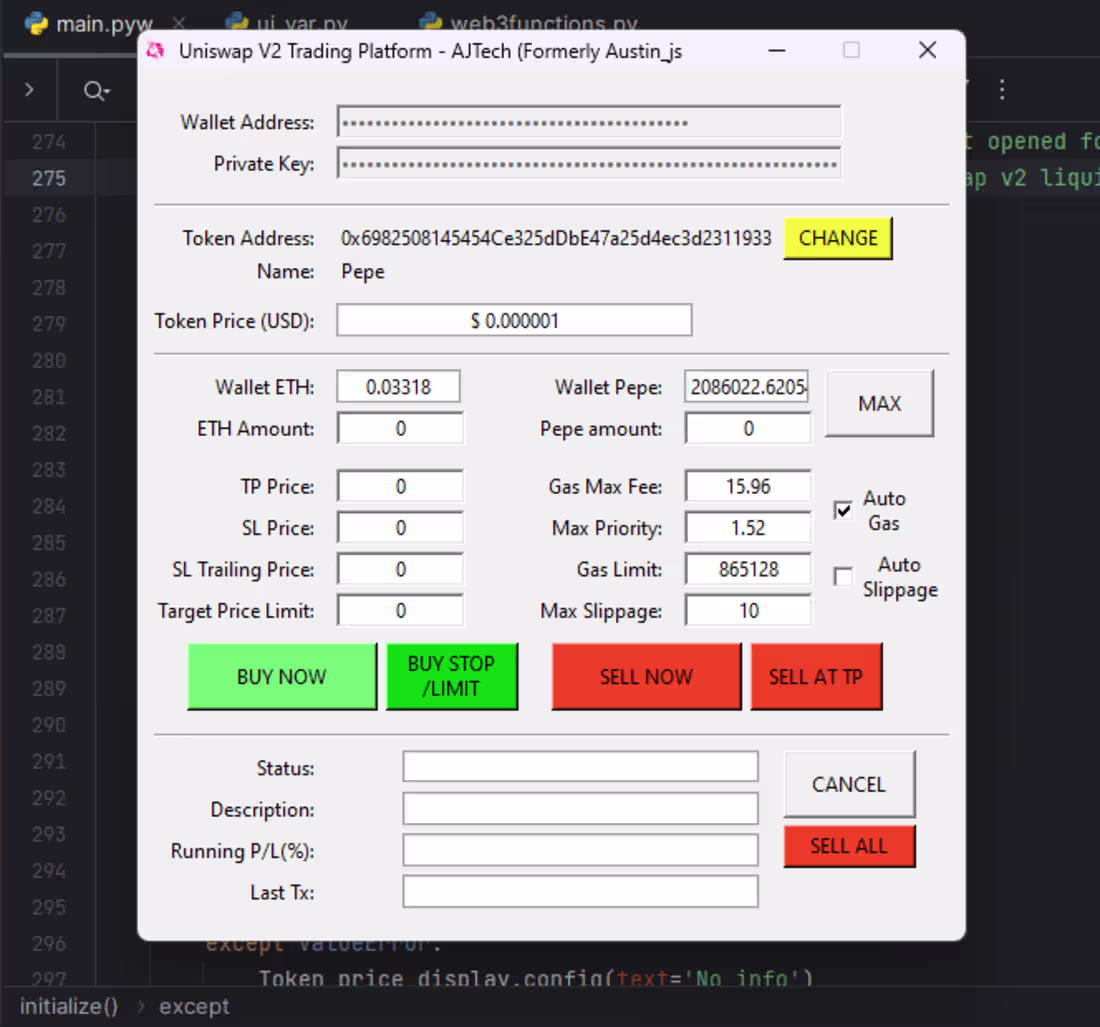Open the editor search magnifier icon
The width and height of the screenshot is (1100, 1027).
coord(90,91)
